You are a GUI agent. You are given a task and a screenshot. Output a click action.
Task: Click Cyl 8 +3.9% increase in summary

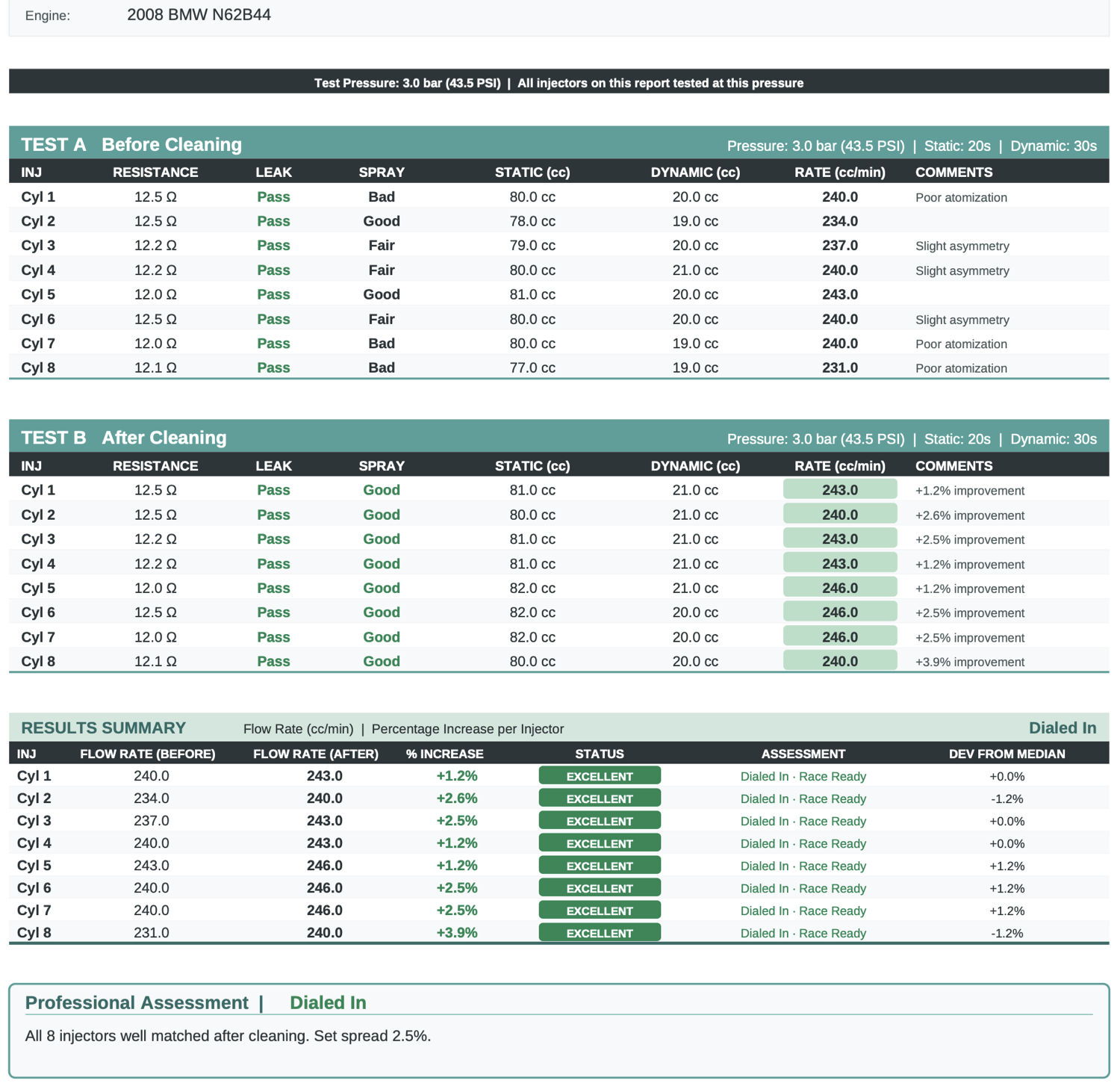coord(457,933)
